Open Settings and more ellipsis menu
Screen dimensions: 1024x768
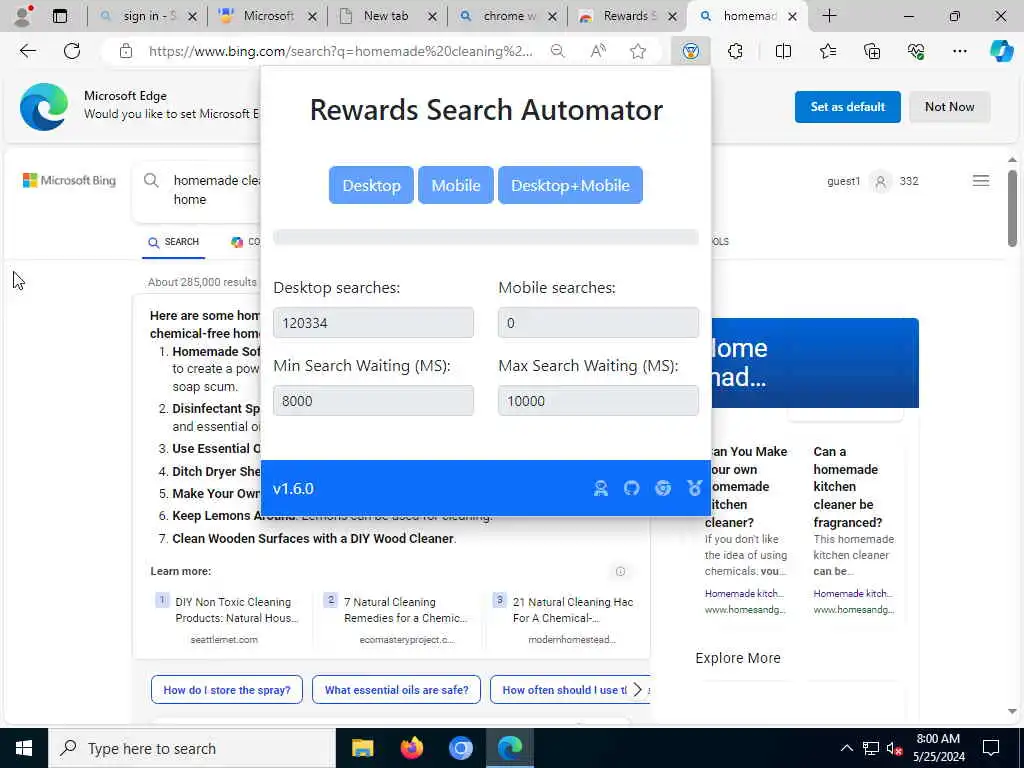[959, 51]
